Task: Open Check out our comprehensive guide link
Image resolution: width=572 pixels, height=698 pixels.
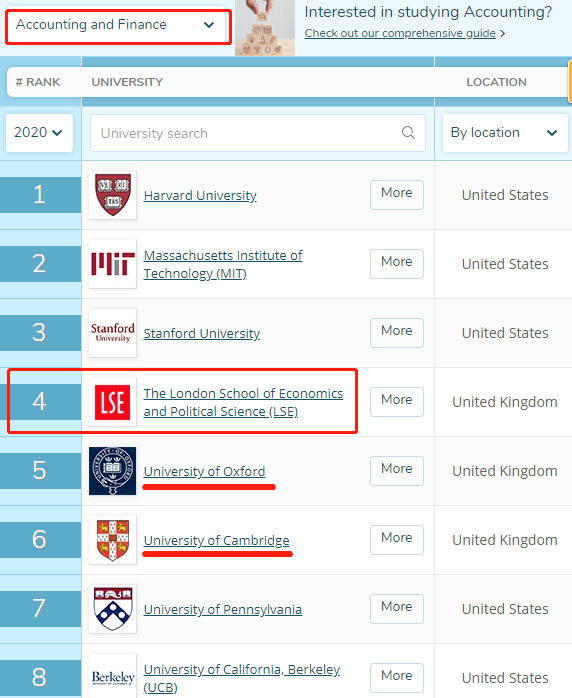Action: (400, 33)
